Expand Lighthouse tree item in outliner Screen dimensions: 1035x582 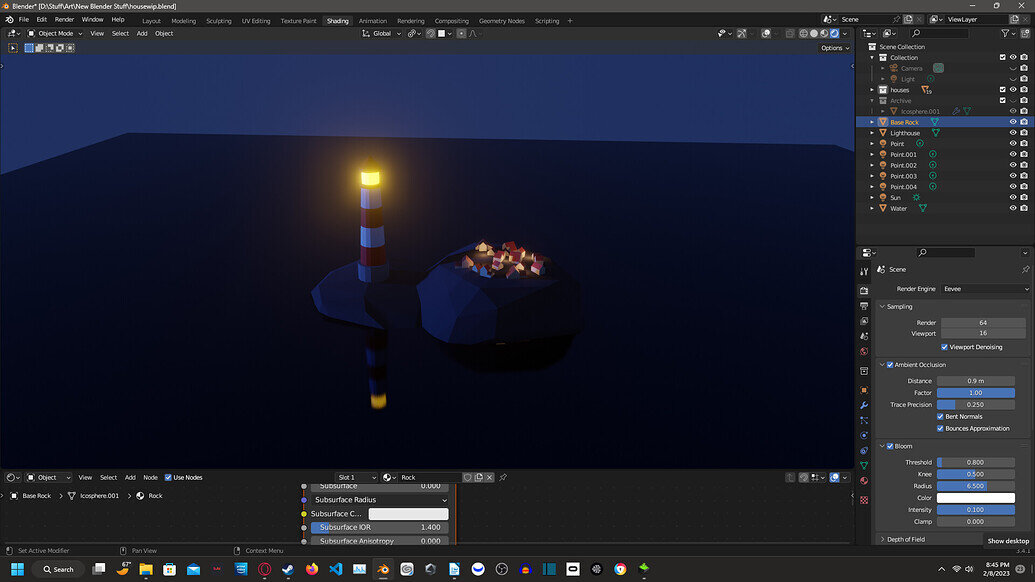(x=872, y=133)
